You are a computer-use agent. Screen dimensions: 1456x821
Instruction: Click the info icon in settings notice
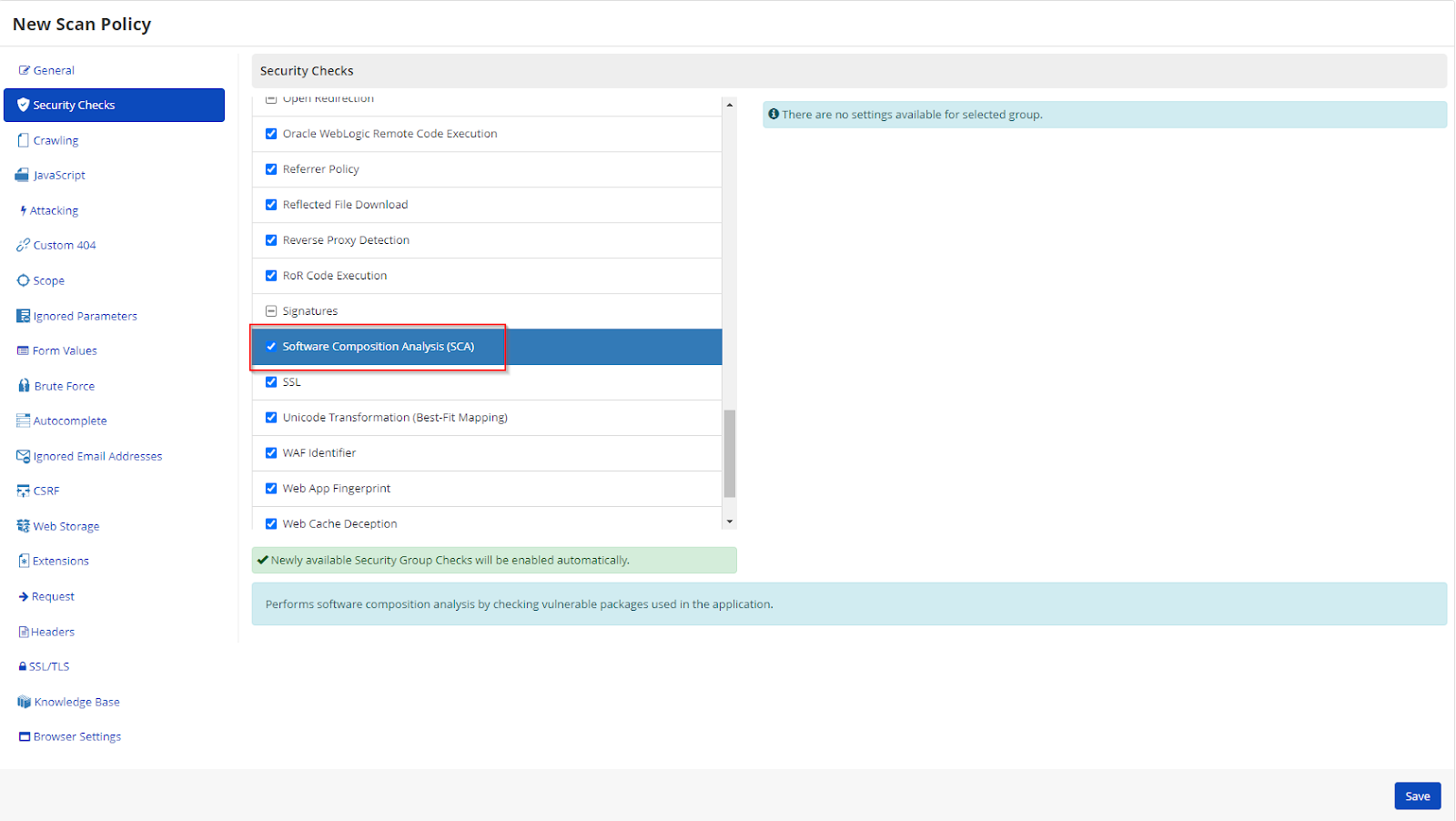(x=773, y=114)
